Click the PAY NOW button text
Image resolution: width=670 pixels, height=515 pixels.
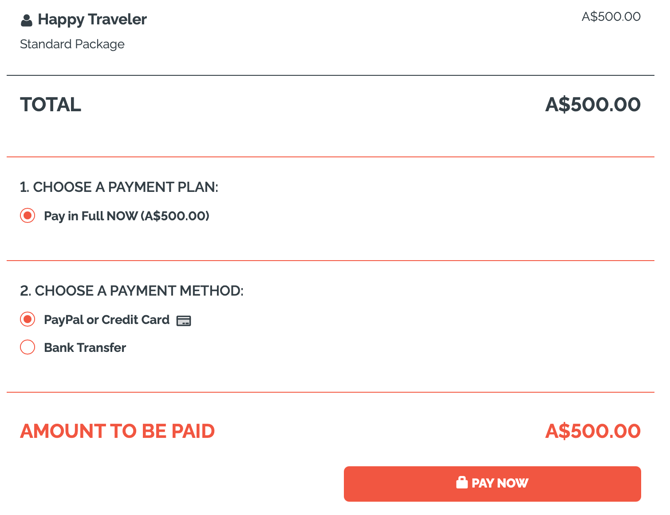(x=500, y=484)
